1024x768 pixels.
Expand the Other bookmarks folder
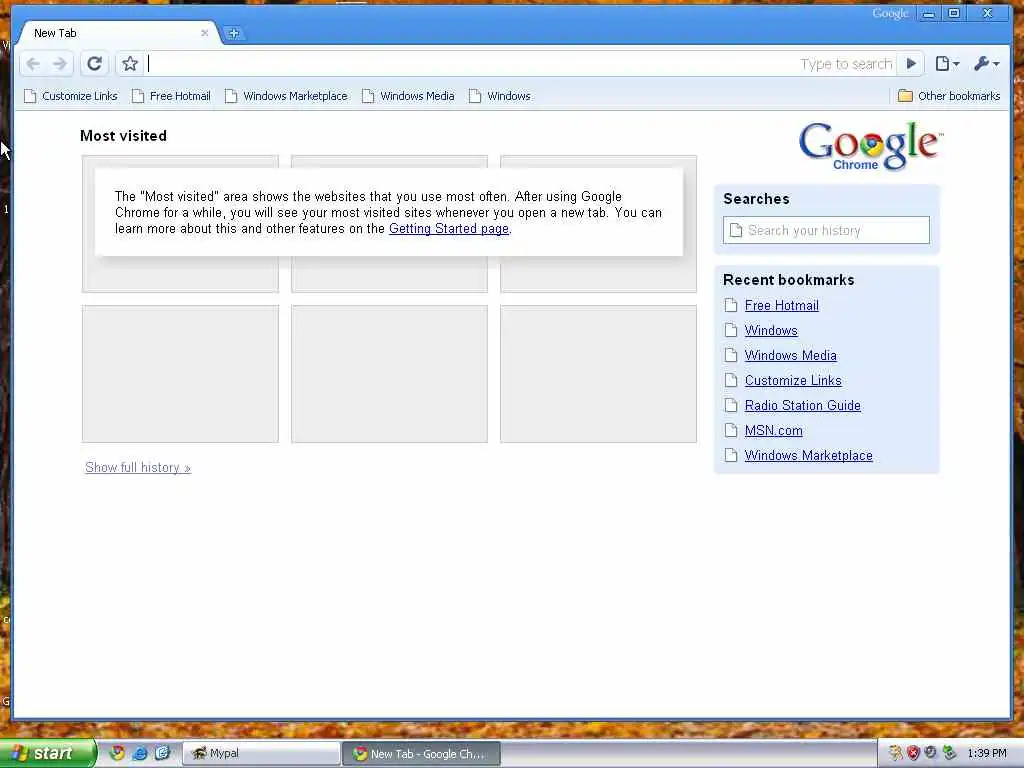(x=949, y=96)
